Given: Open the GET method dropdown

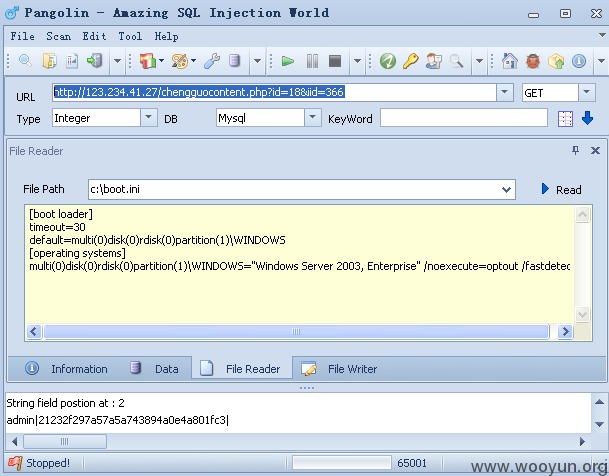Looking at the screenshot, I should 586,92.
